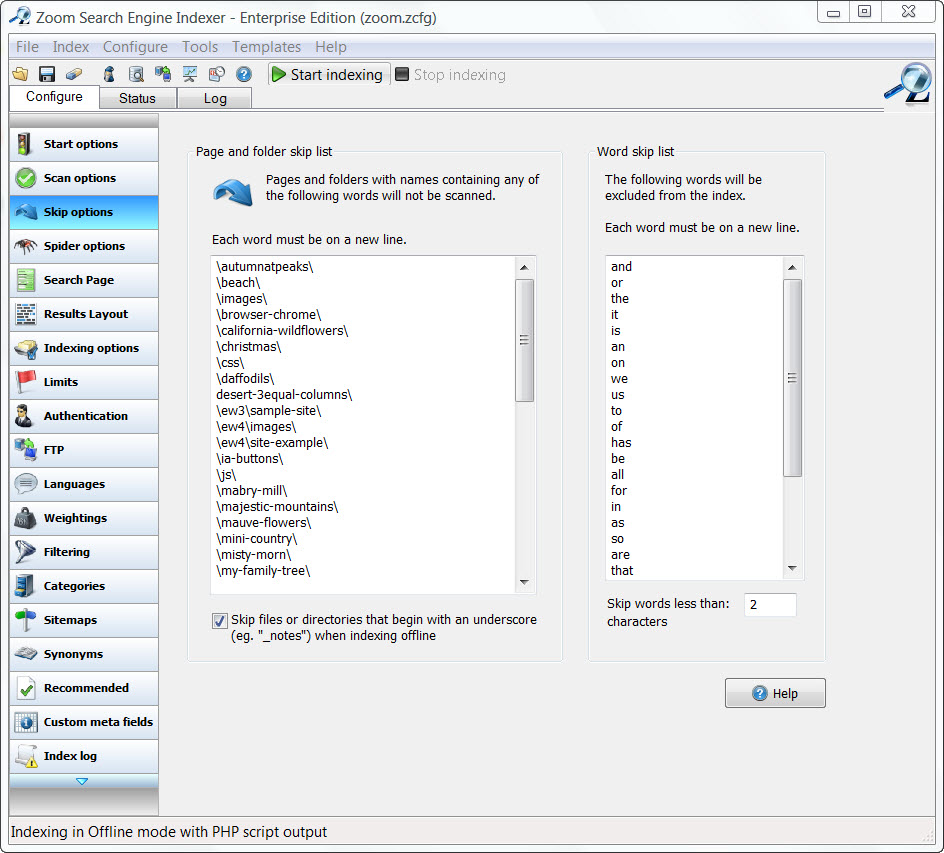The width and height of the screenshot is (944, 853).
Task: Open the Templates menu
Action: 267,47
